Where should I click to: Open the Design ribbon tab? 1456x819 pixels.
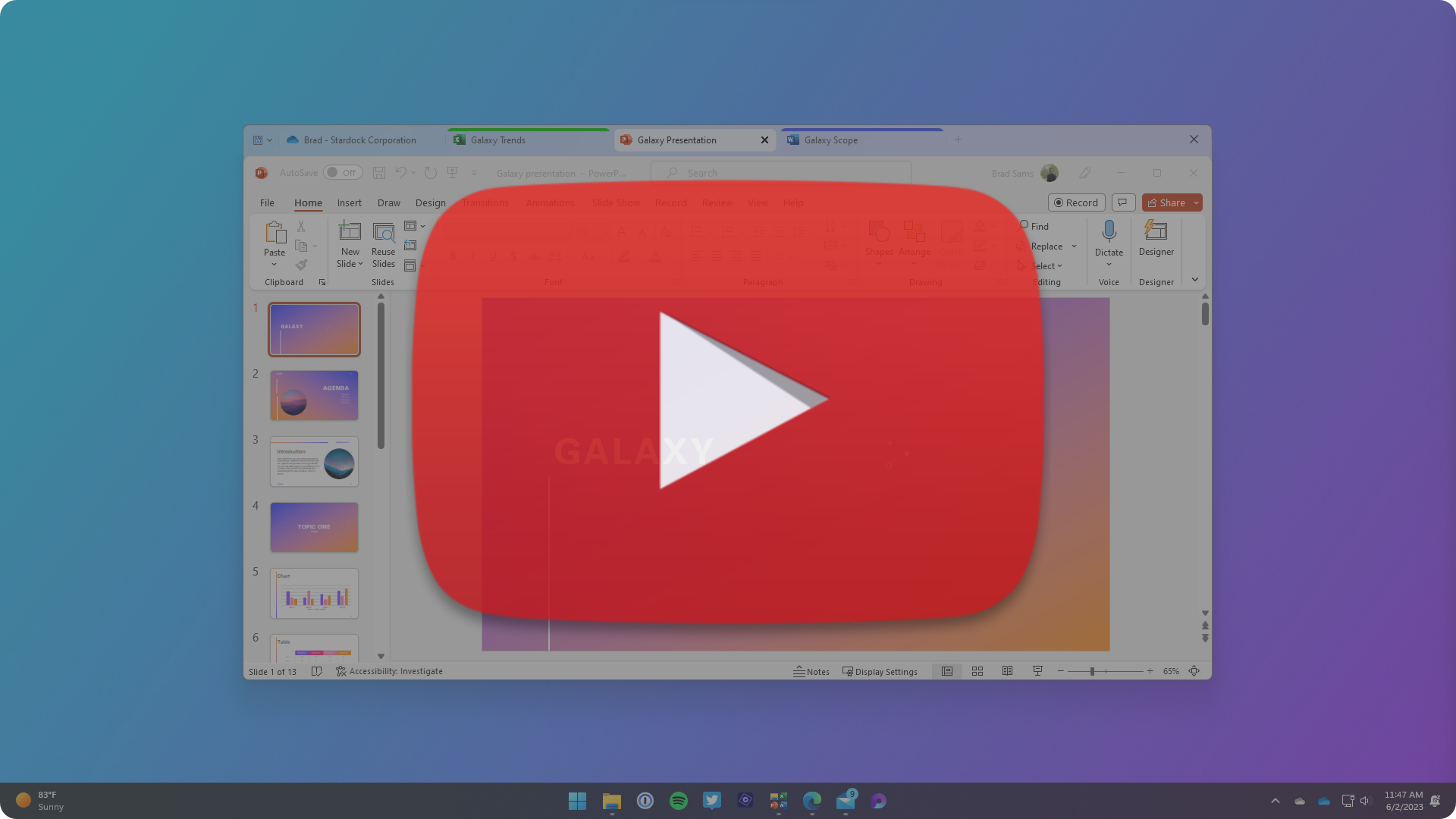pyautogui.click(x=431, y=202)
